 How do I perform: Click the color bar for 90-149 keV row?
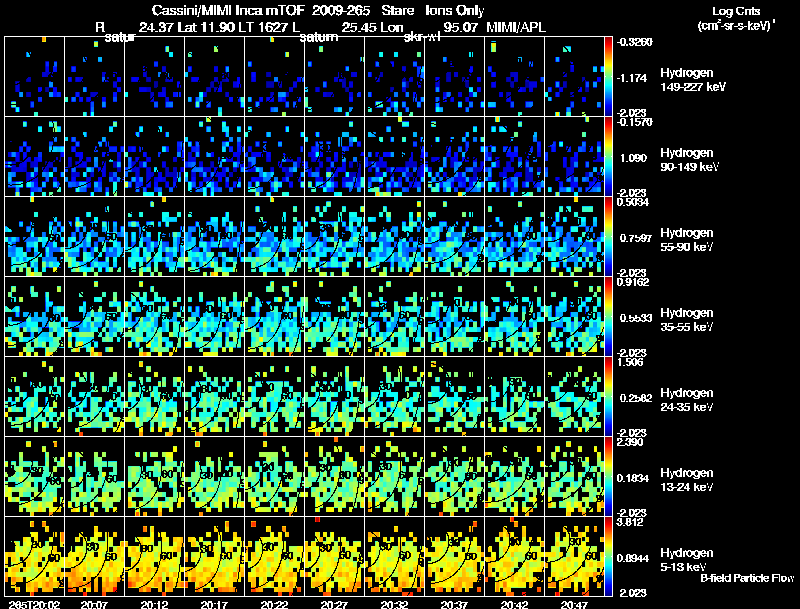click(x=608, y=157)
